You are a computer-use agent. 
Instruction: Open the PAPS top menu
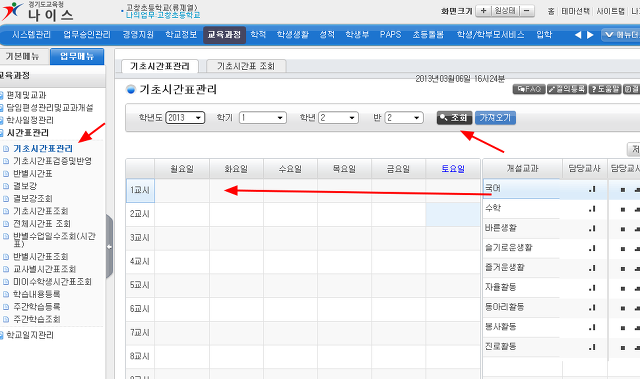coord(390,35)
